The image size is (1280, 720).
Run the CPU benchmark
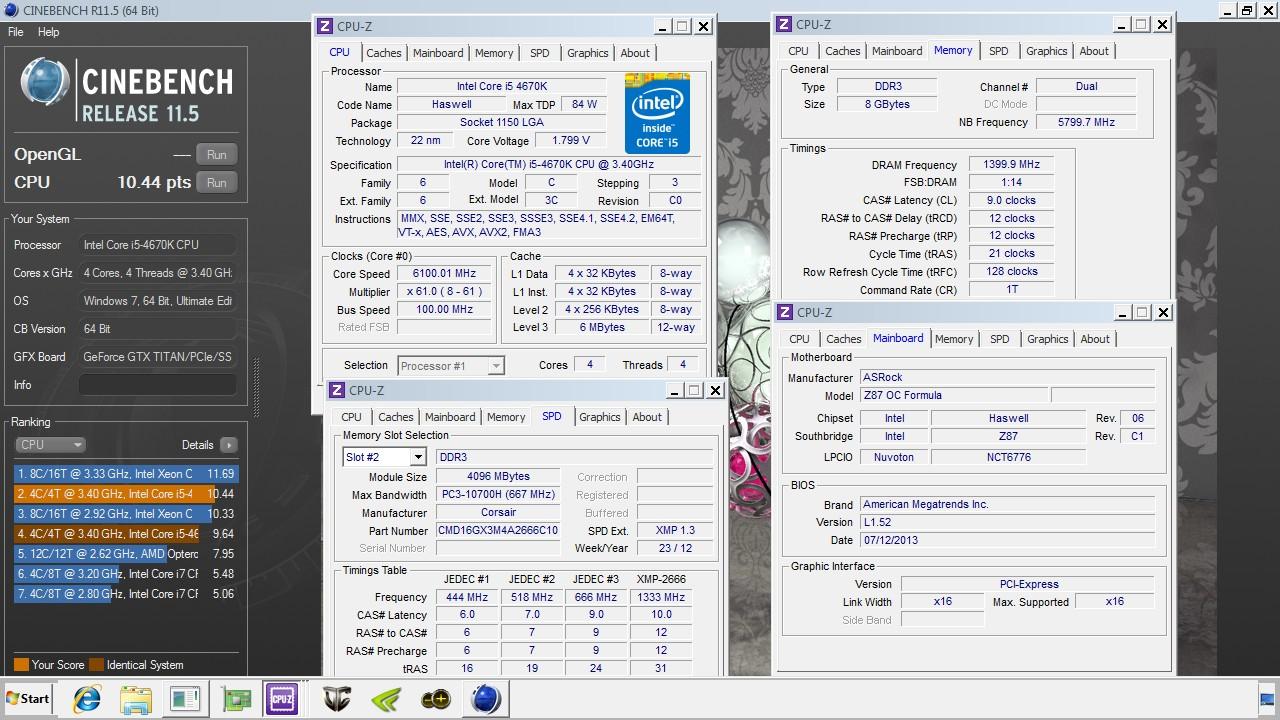(217, 183)
